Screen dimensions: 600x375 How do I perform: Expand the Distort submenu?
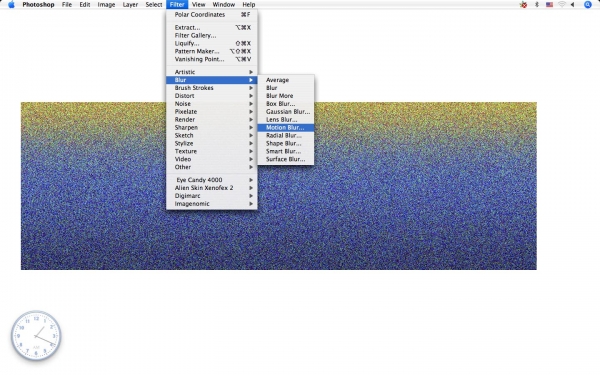click(212, 96)
